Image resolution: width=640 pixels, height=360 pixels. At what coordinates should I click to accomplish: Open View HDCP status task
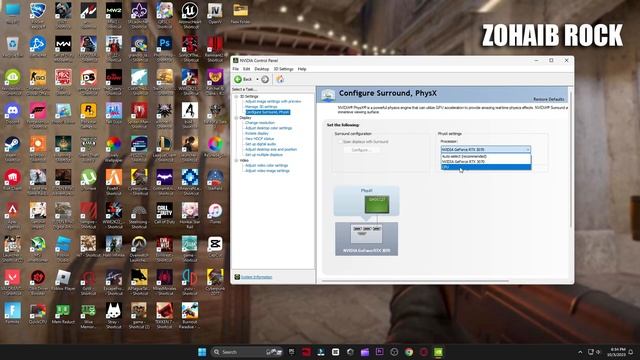[x=260, y=138]
